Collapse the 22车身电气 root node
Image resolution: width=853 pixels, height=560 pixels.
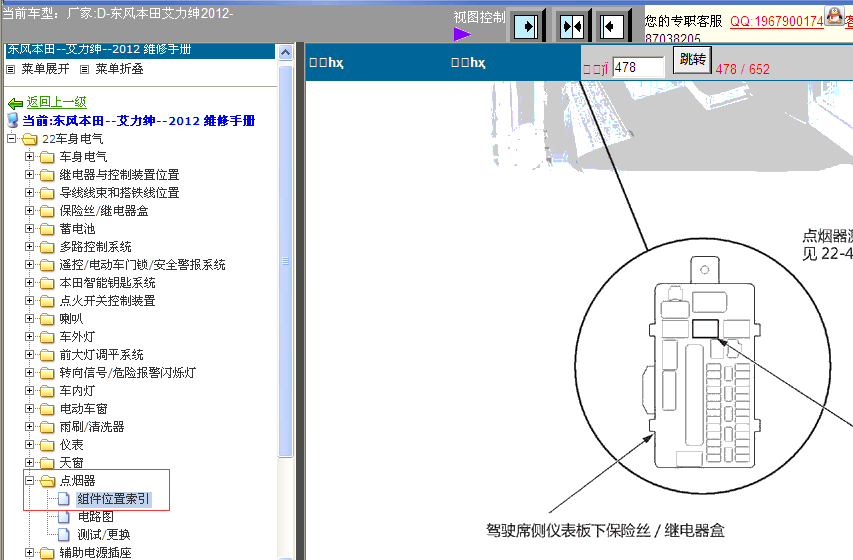coord(11,139)
